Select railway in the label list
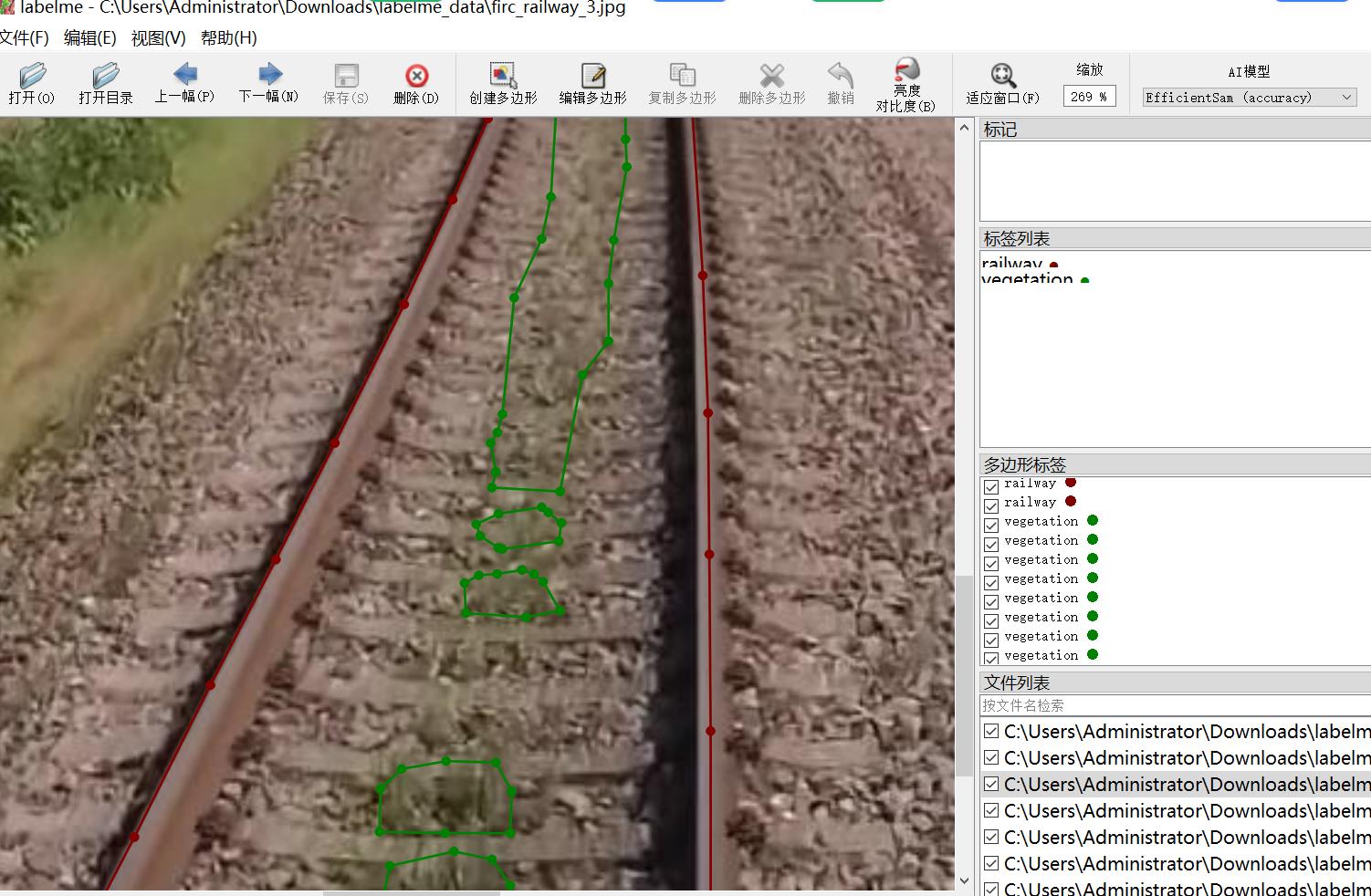 [x=1011, y=264]
